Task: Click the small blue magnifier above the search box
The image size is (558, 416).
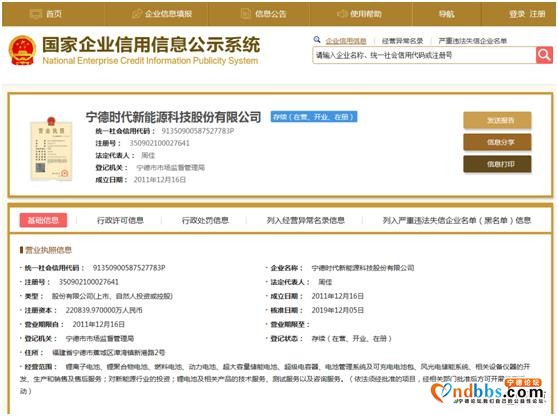Action: [317, 40]
